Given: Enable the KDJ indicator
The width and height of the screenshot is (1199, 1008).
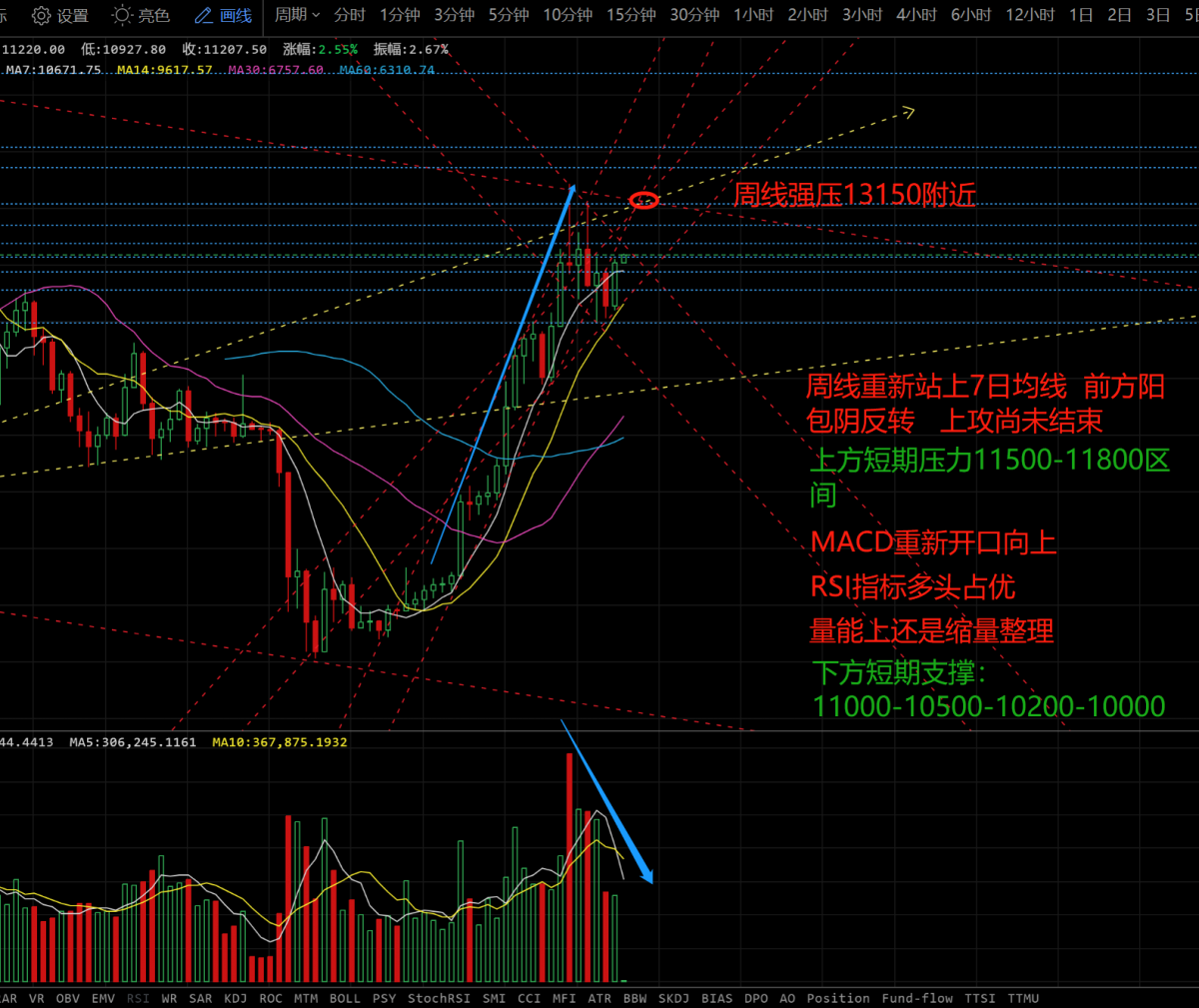Looking at the screenshot, I should coord(235,998).
